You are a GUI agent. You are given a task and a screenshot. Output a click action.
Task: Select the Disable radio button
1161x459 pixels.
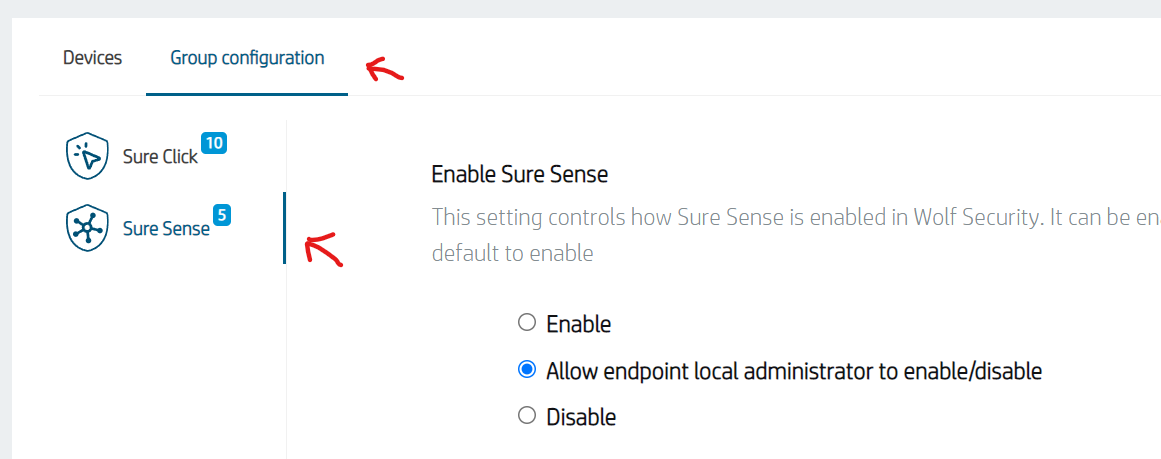click(527, 416)
